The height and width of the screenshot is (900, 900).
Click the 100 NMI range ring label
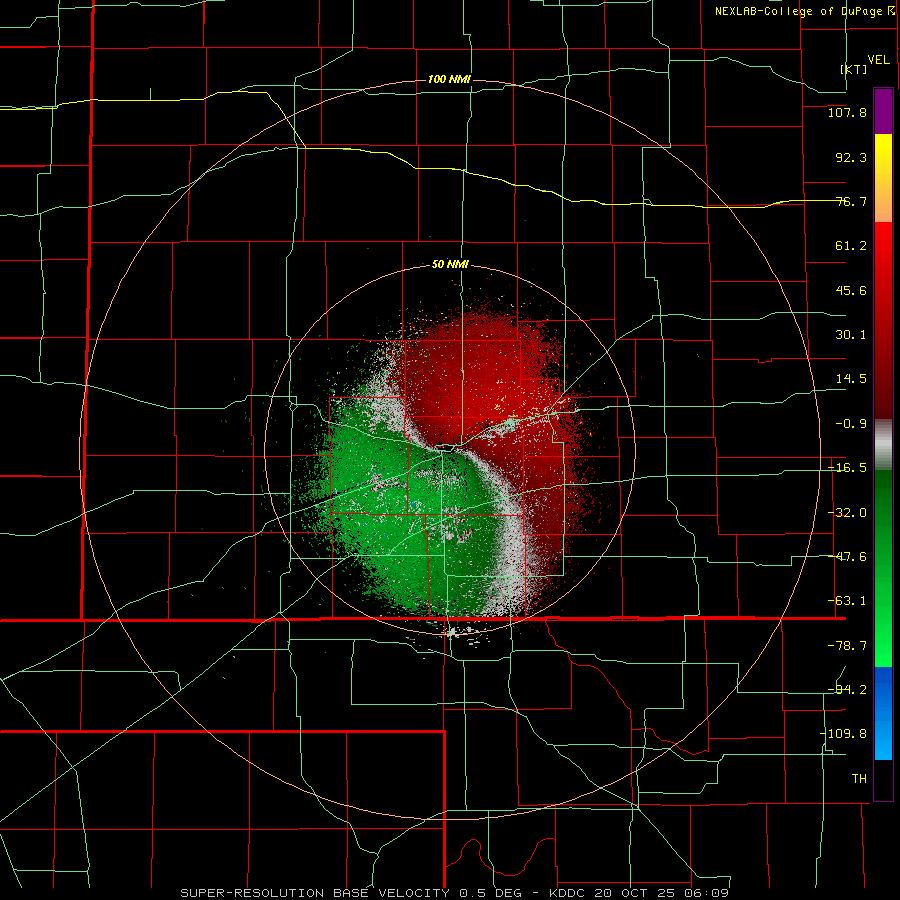pyautogui.click(x=449, y=79)
